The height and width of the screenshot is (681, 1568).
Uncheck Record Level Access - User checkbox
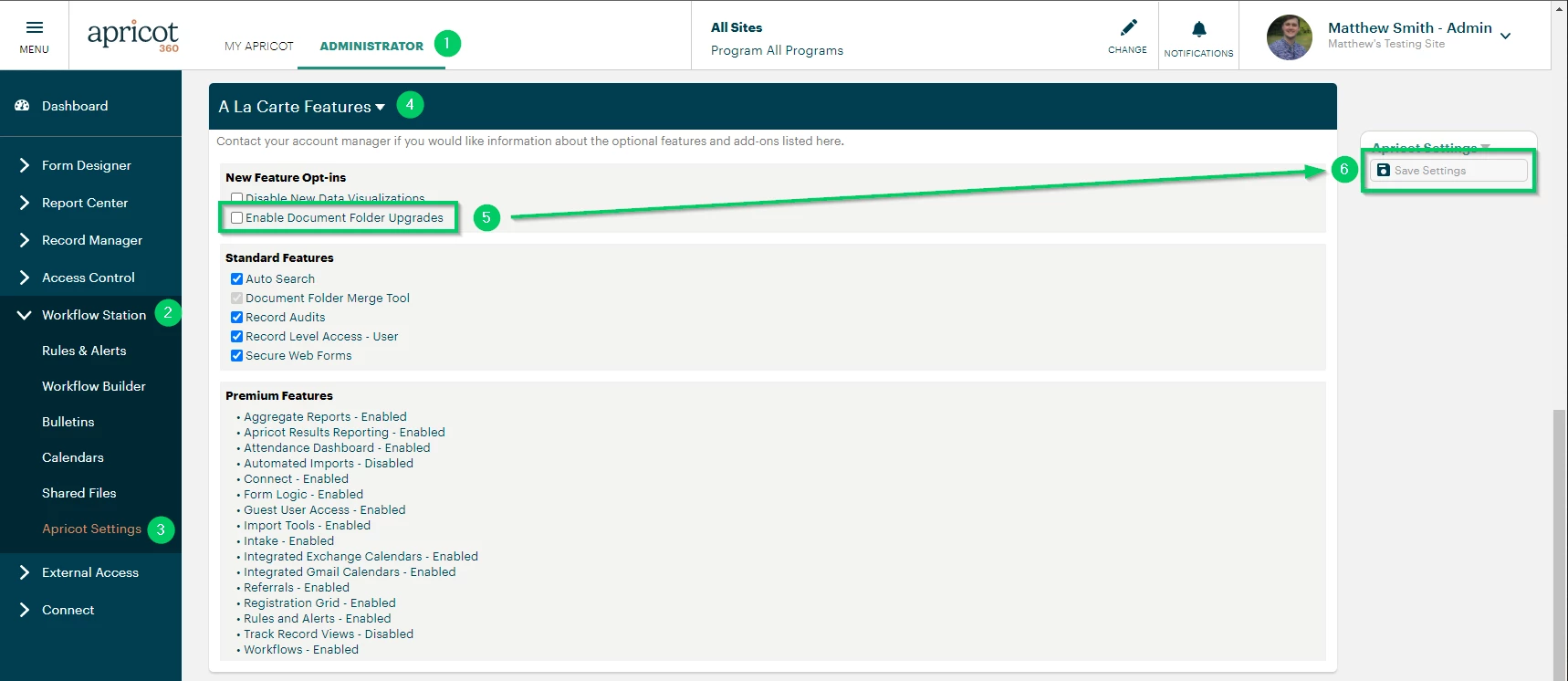(x=236, y=336)
